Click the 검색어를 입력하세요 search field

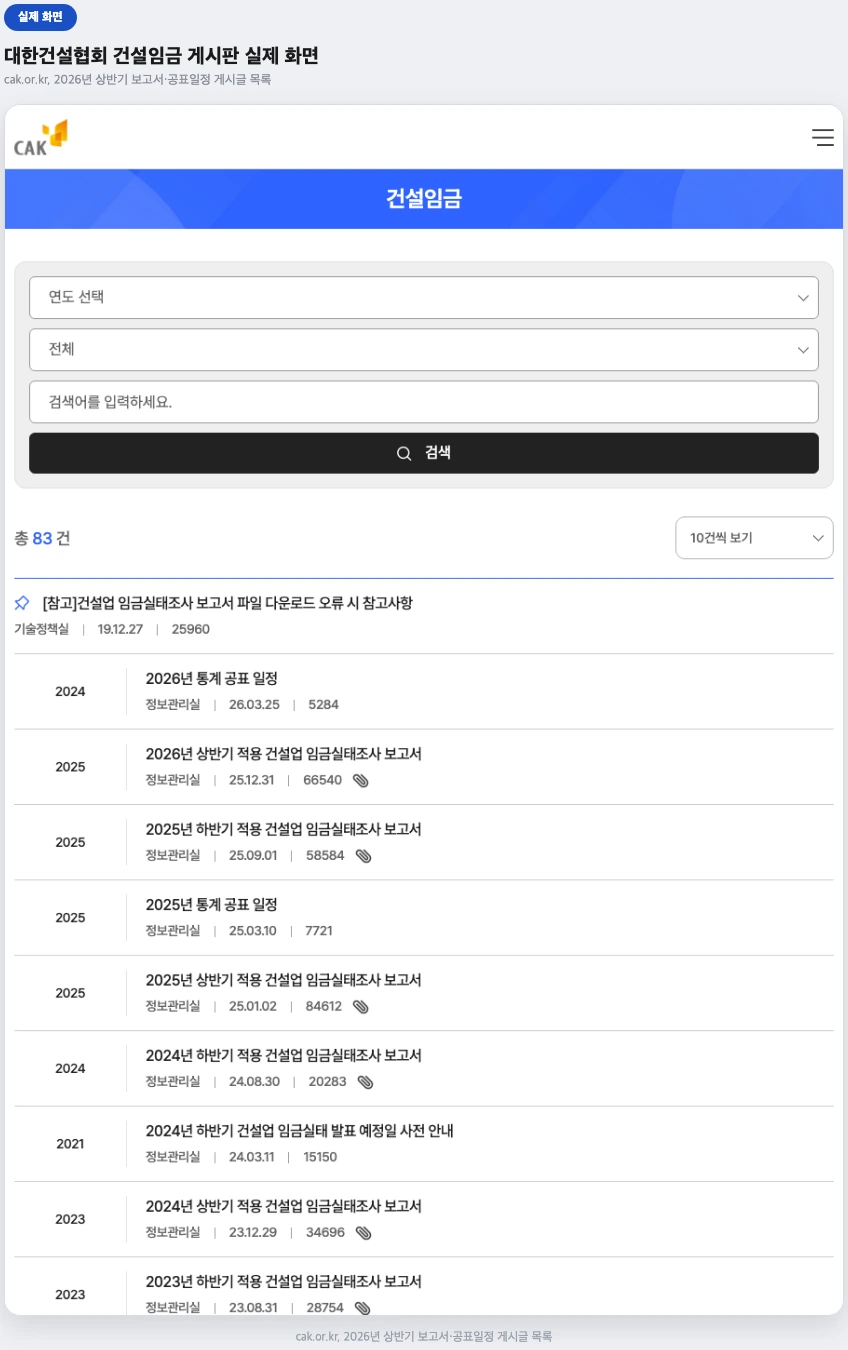point(424,402)
